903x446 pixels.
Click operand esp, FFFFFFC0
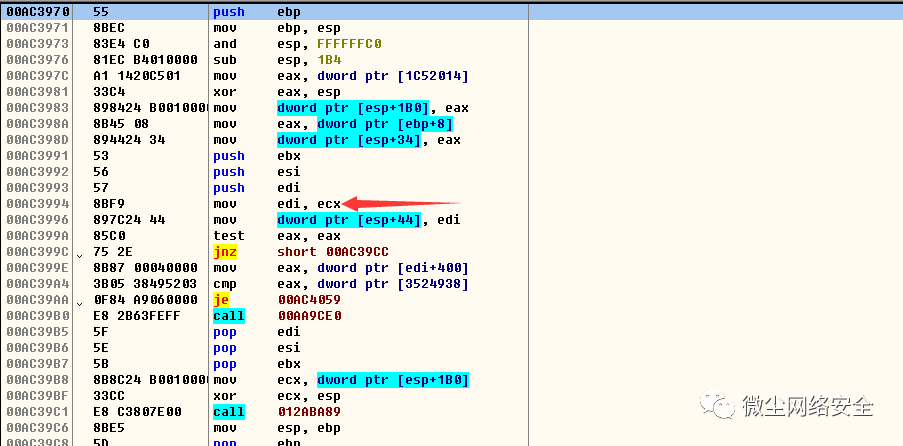pyautogui.click(x=329, y=44)
